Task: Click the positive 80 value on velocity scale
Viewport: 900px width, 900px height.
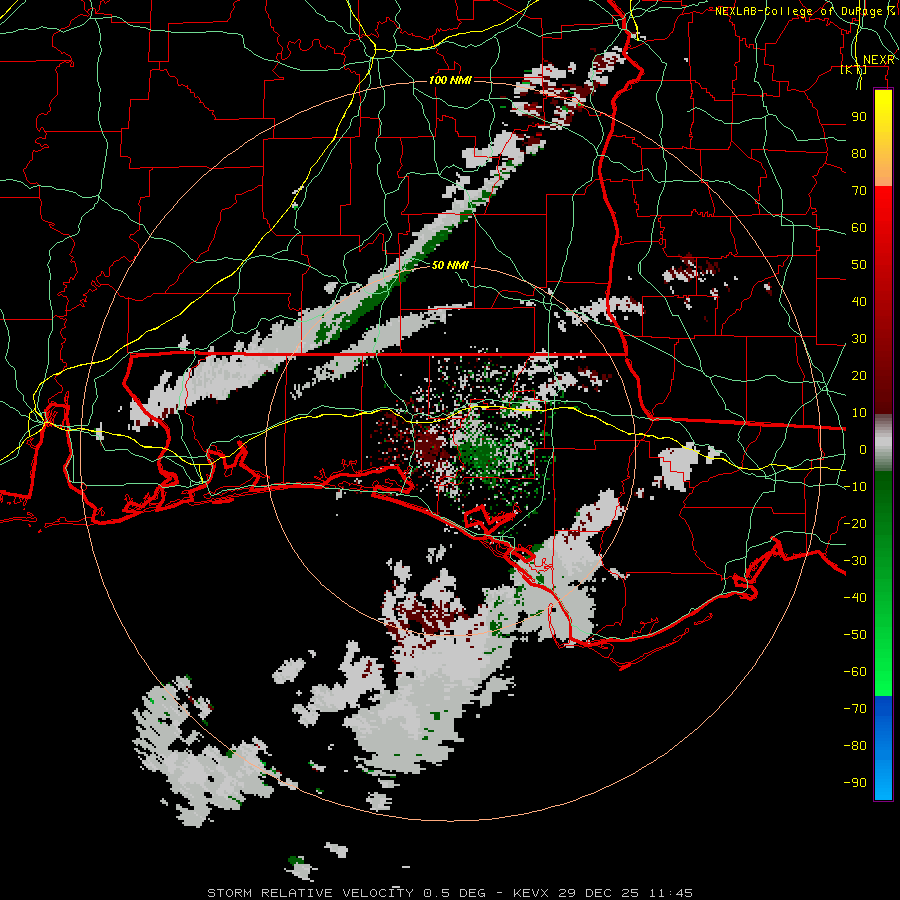Action: coord(859,154)
